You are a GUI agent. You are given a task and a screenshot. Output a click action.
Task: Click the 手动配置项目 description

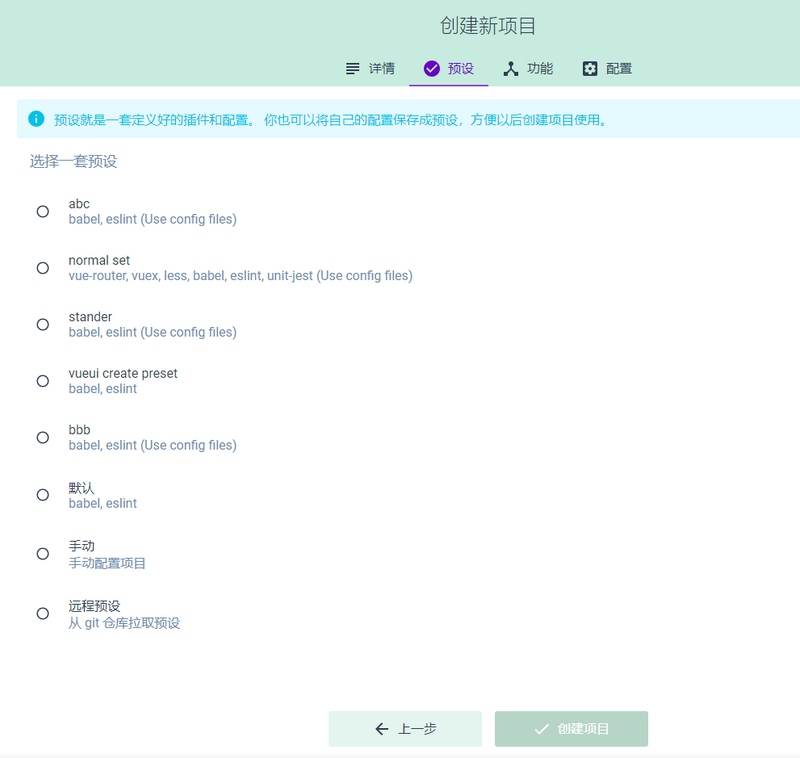(107, 563)
